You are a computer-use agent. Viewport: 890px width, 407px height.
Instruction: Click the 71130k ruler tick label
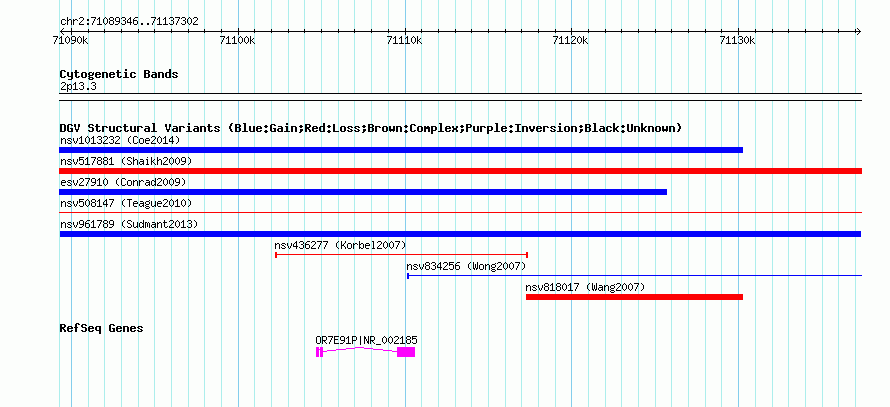click(738, 40)
